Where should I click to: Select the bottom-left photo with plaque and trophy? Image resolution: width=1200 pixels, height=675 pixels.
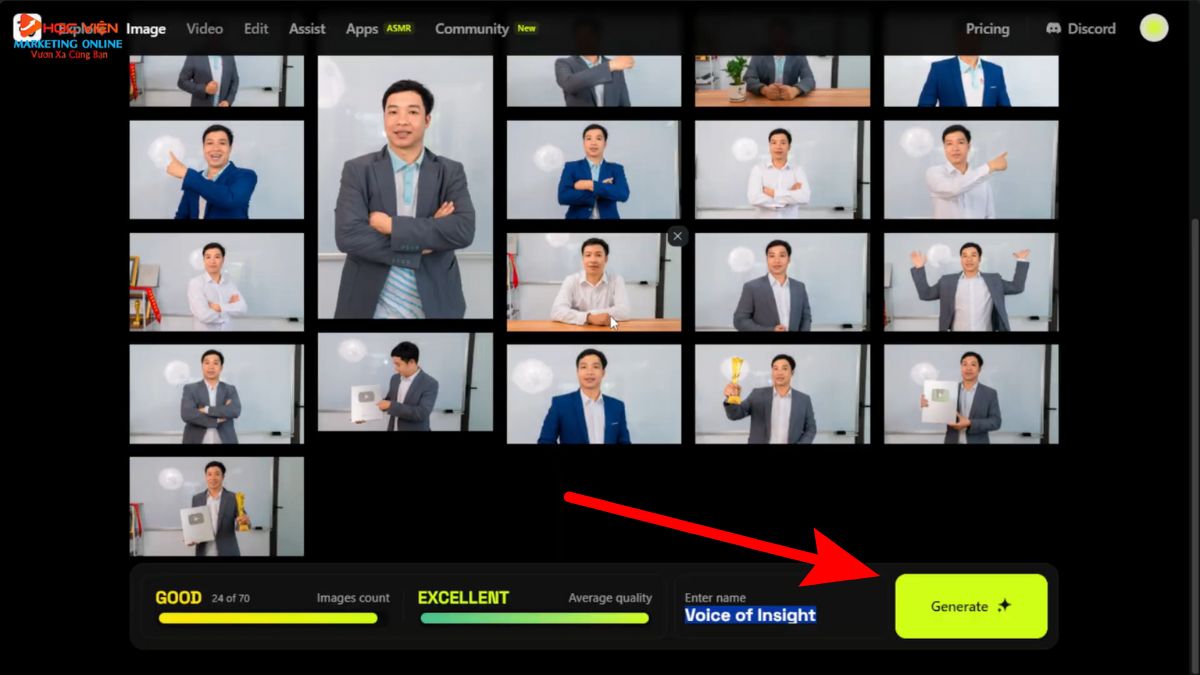point(216,506)
